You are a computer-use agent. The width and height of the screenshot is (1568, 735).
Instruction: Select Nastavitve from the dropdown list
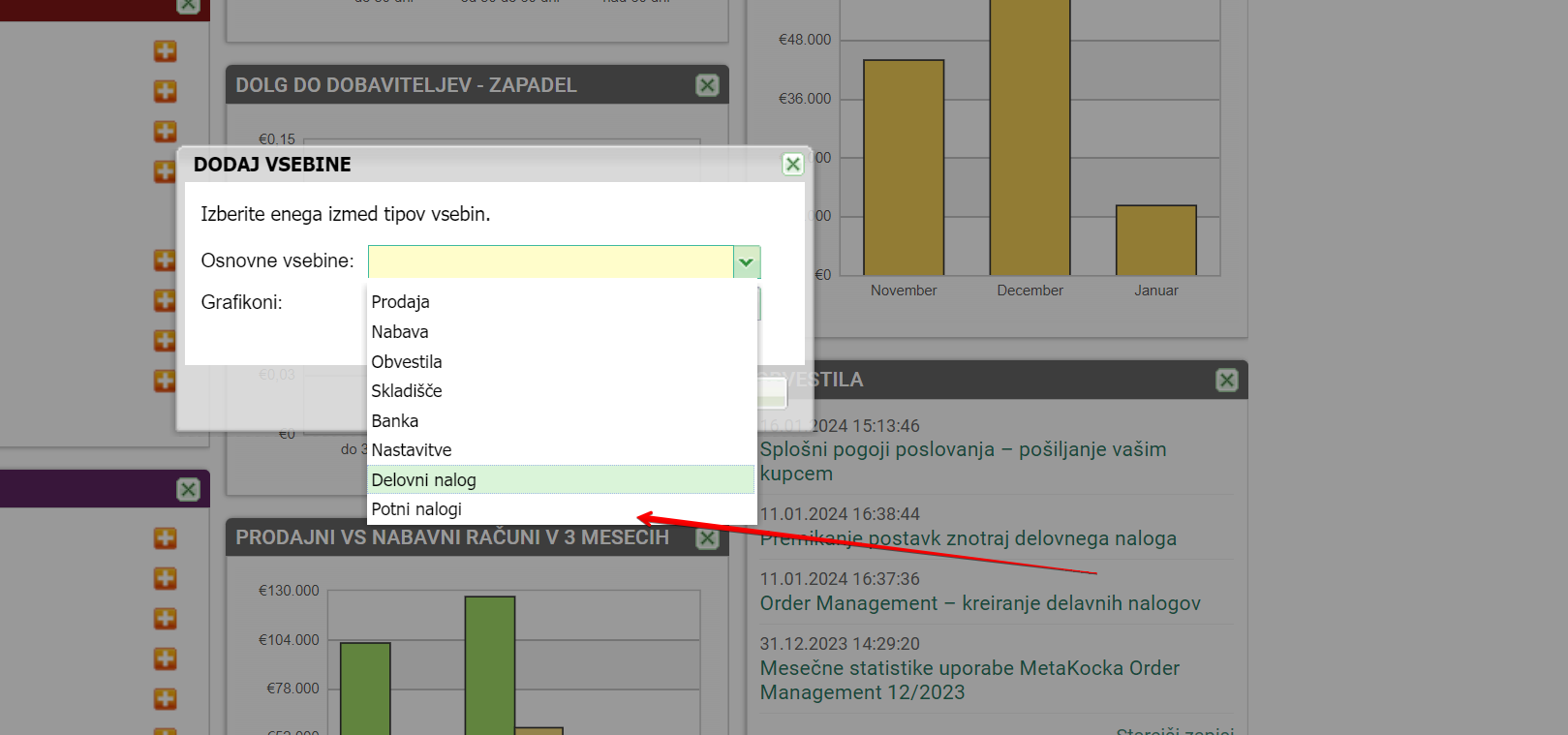562,450
